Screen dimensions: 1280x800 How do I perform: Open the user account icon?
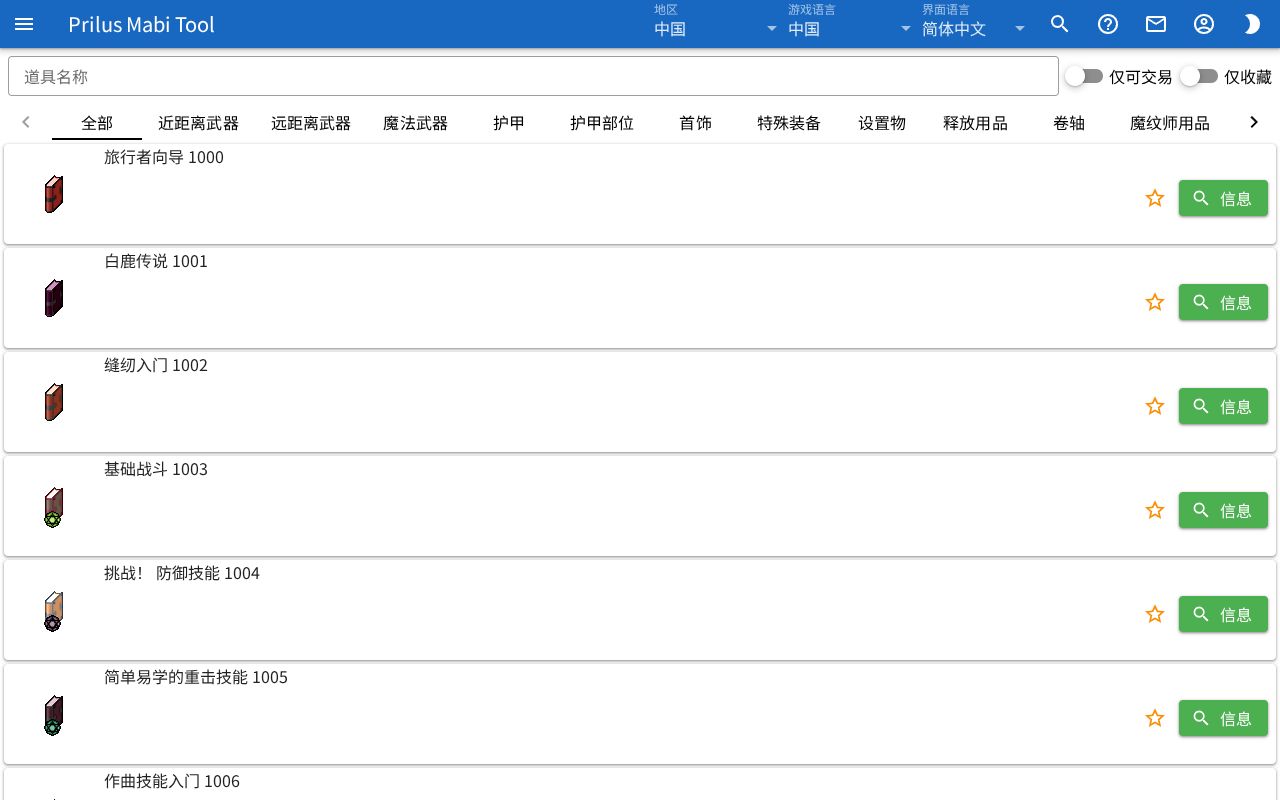pos(1204,24)
